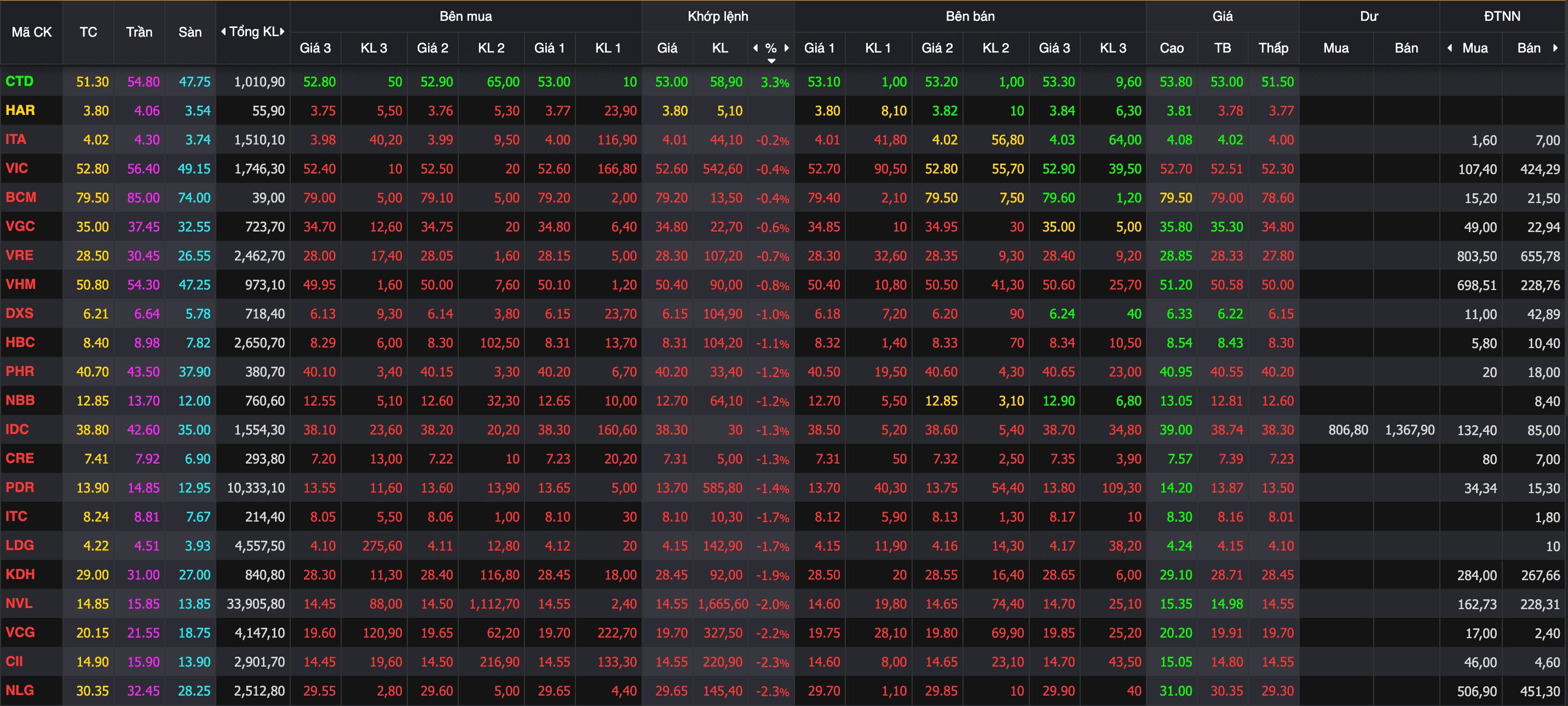Open stock symbol NVL
Image resolution: width=1568 pixels, height=706 pixels.
pos(19,604)
